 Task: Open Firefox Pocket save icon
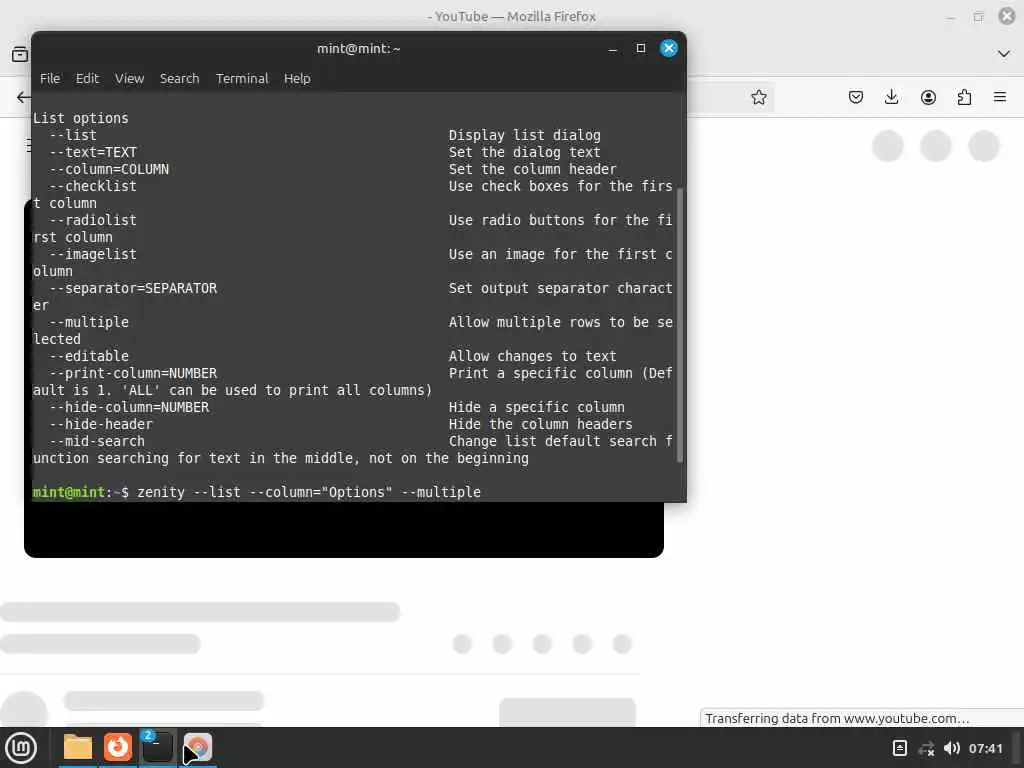(x=856, y=97)
